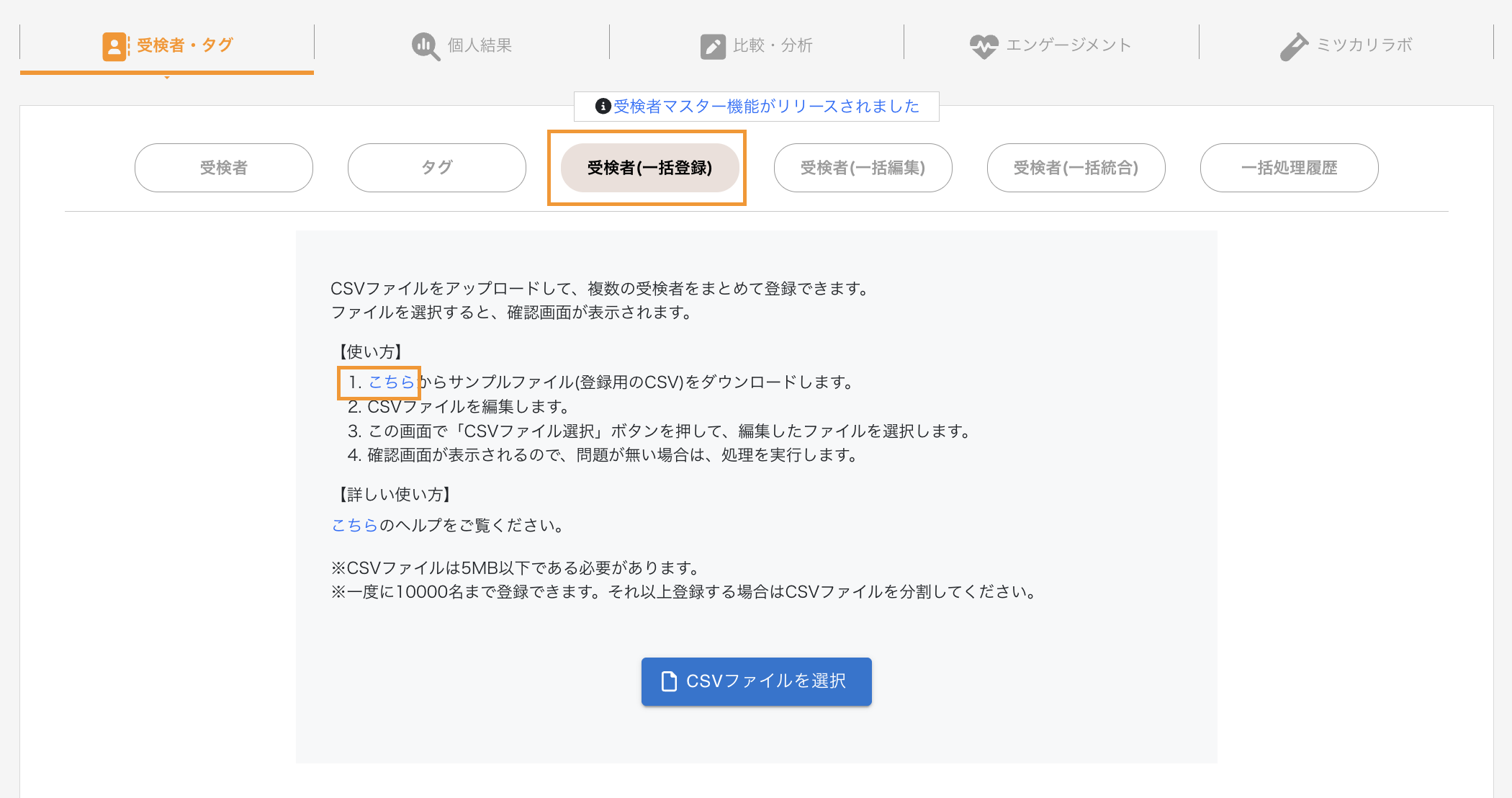Click the 比較・分析 pencil icon
This screenshot has height=798, width=1512.
tap(713, 46)
